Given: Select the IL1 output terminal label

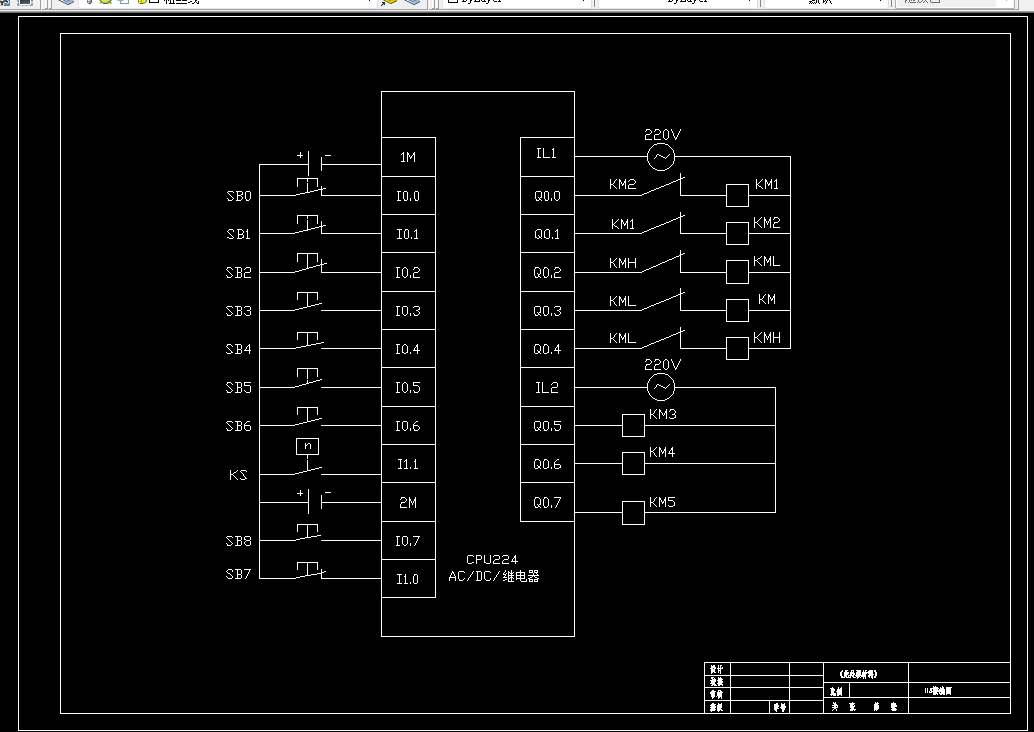Looking at the screenshot, I should pyautogui.click(x=546, y=153).
